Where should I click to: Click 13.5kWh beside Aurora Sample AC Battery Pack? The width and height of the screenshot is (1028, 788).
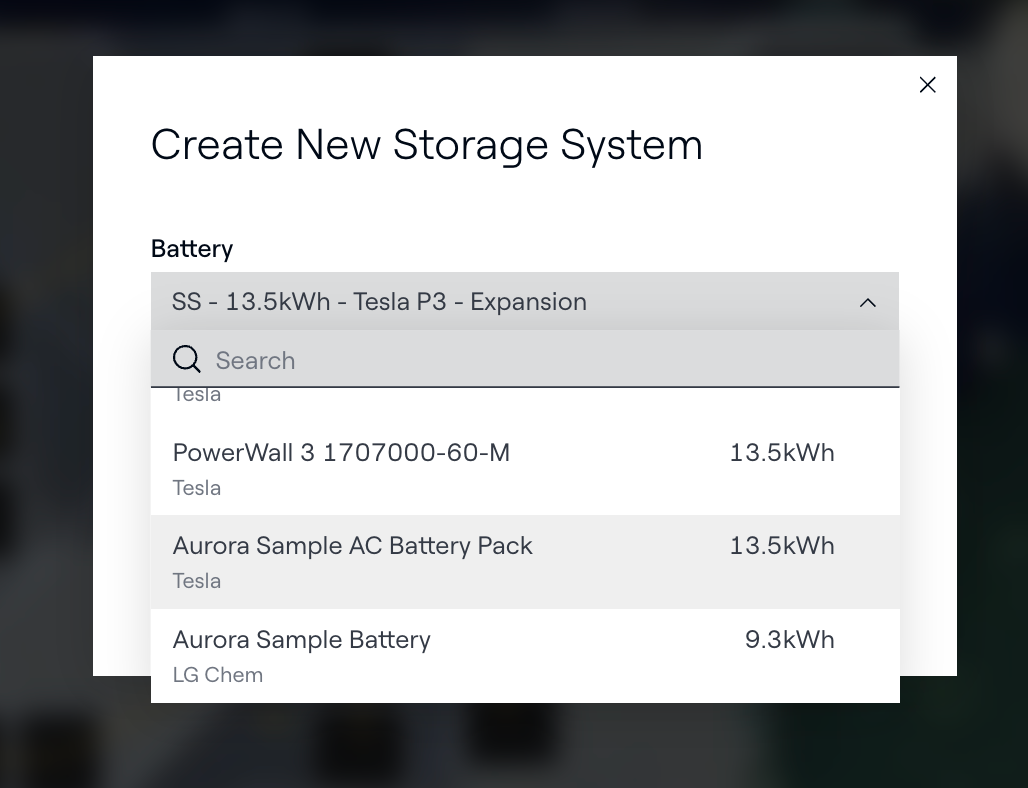click(781, 546)
